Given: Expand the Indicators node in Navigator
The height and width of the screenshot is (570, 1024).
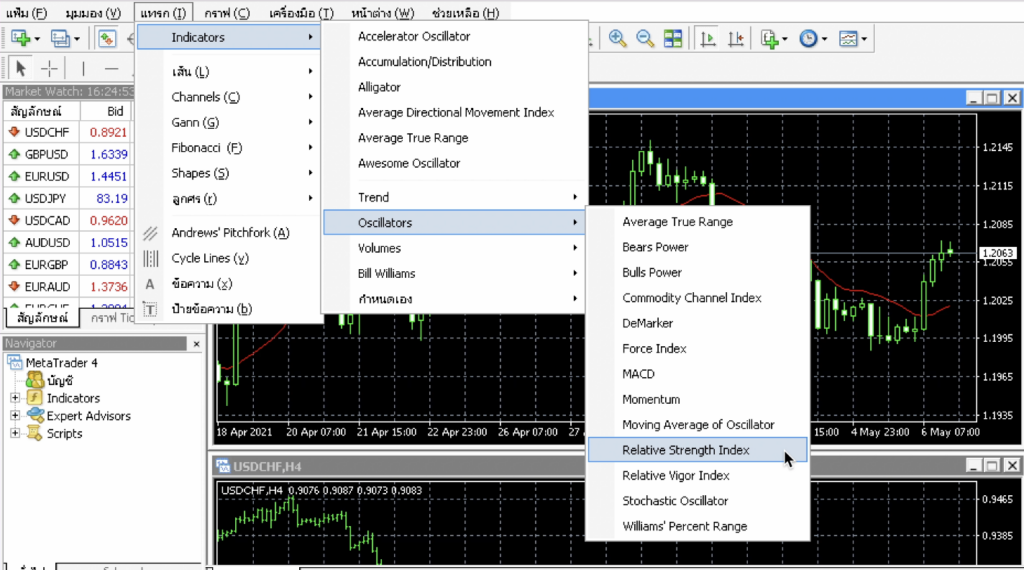Looking at the screenshot, I should [15, 398].
